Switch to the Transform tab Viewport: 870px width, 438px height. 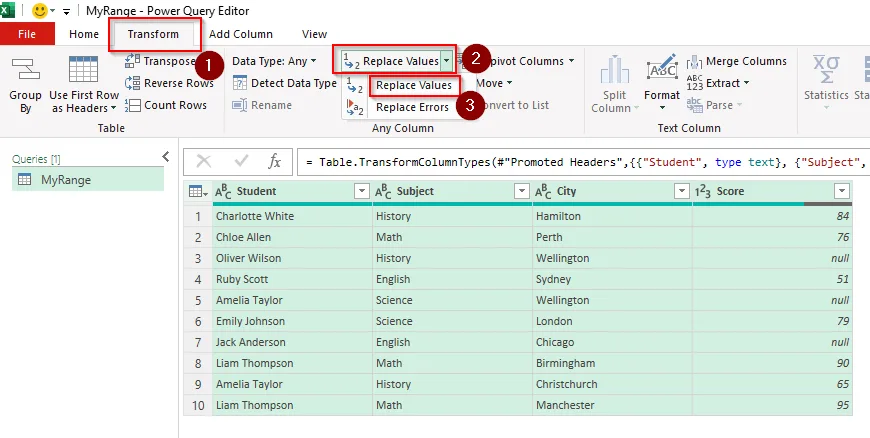(x=153, y=34)
